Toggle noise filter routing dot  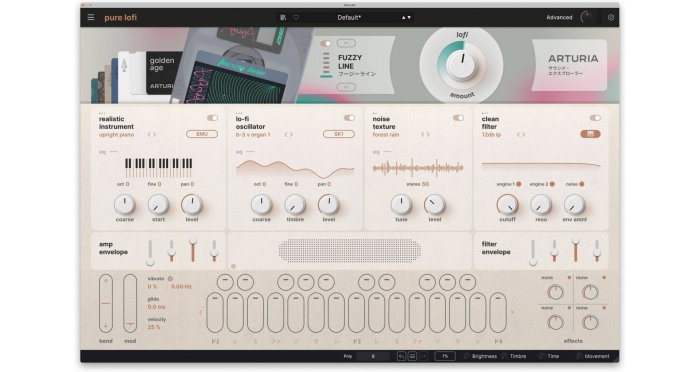(582, 184)
